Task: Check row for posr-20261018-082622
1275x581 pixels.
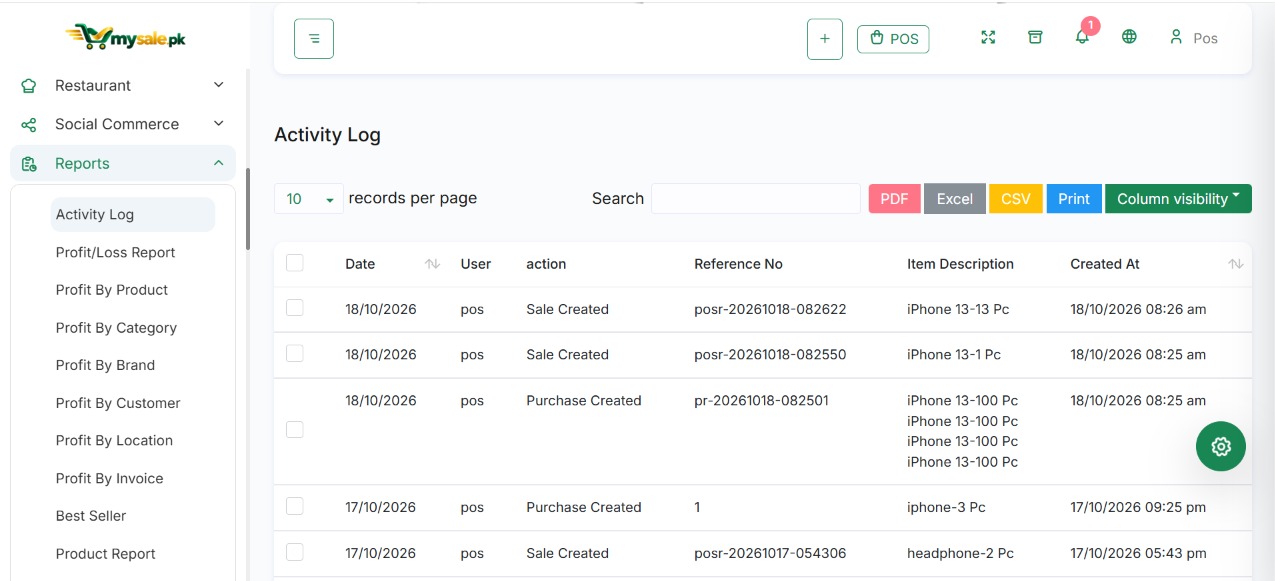Action: (295, 308)
